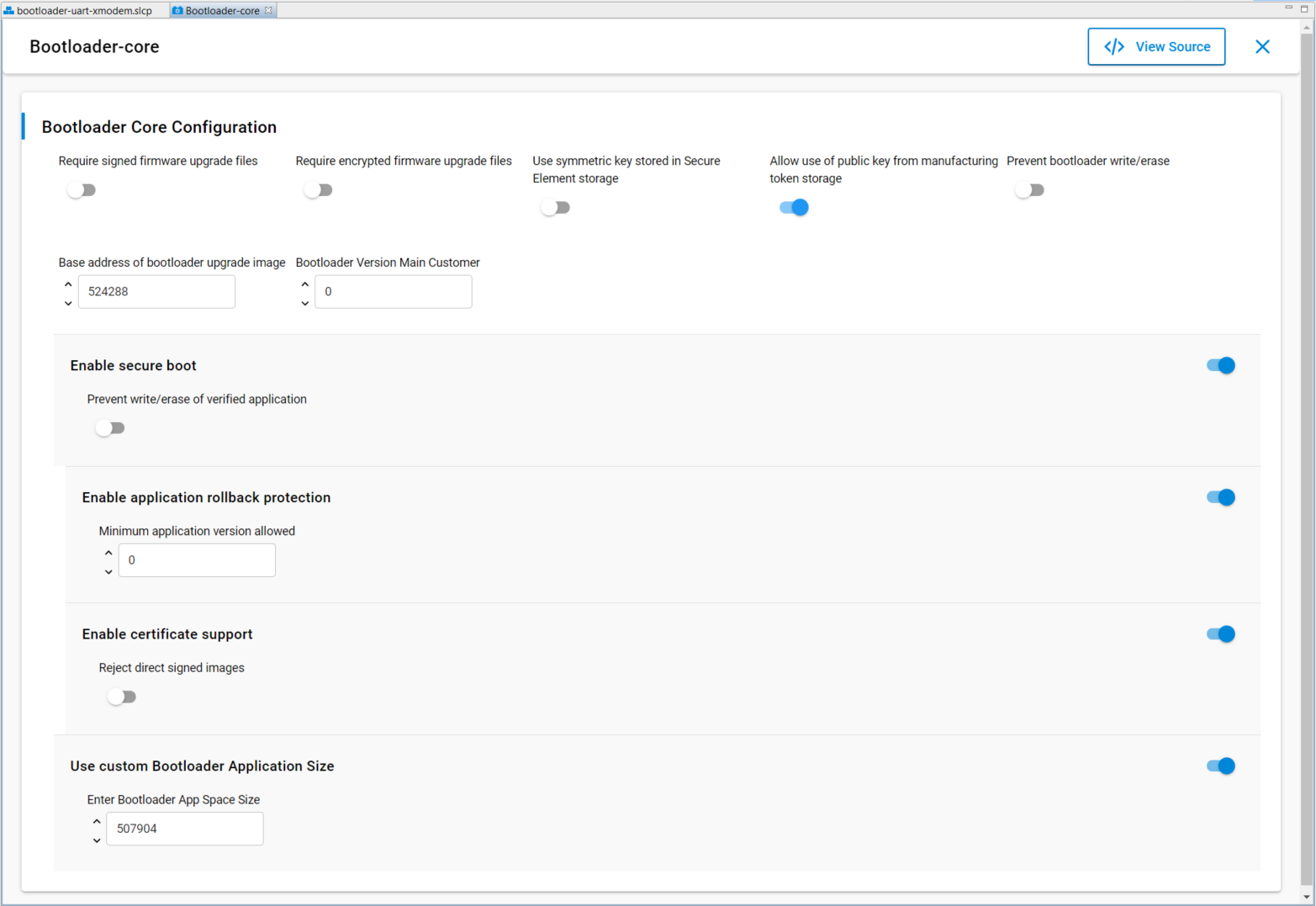The height and width of the screenshot is (906, 1316).
Task: Increase minimum application version allowed
Action: point(108,553)
